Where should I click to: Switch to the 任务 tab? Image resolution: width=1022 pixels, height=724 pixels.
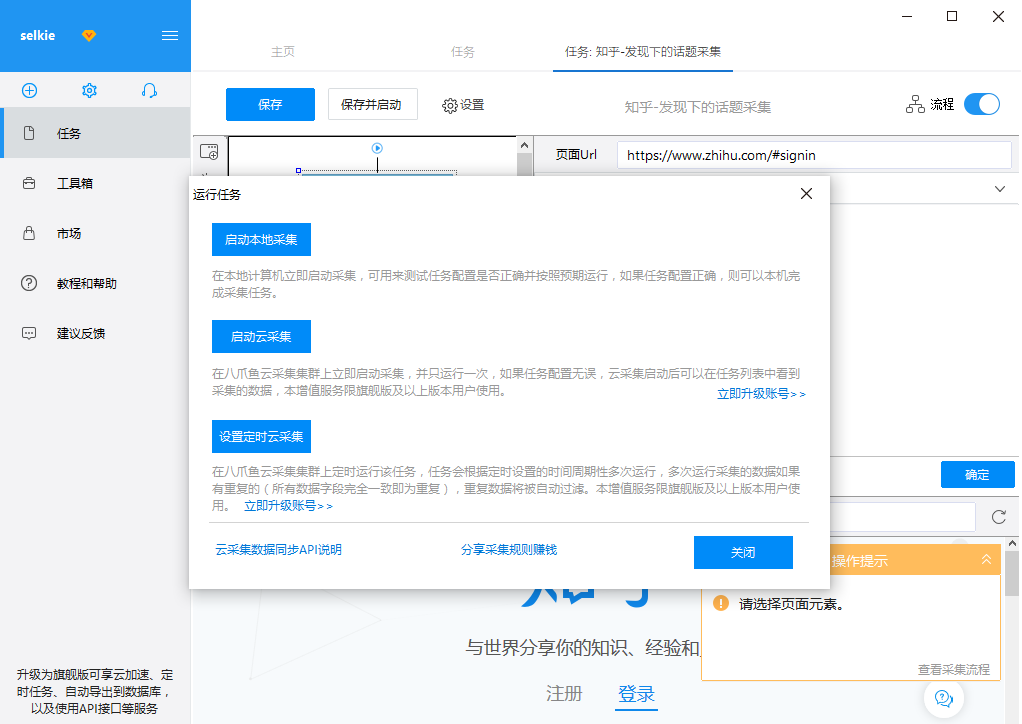pyautogui.click(x=463, y=51)
